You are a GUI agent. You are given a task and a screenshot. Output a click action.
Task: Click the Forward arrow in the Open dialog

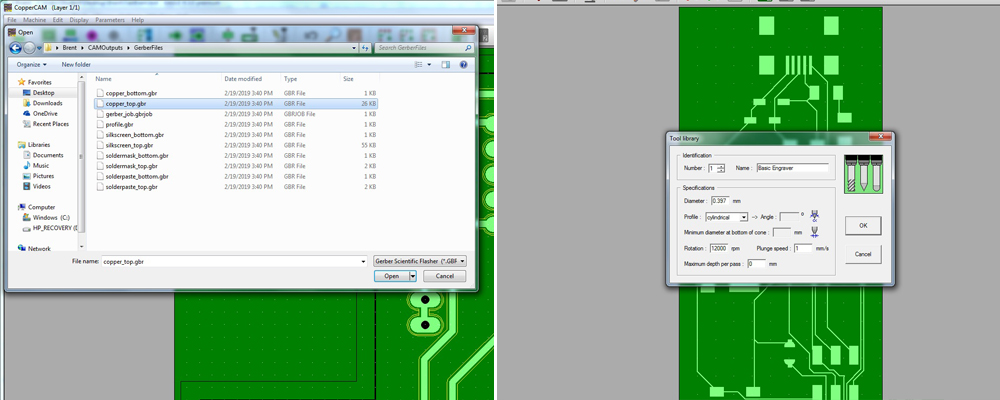click(x=29, y=48)
